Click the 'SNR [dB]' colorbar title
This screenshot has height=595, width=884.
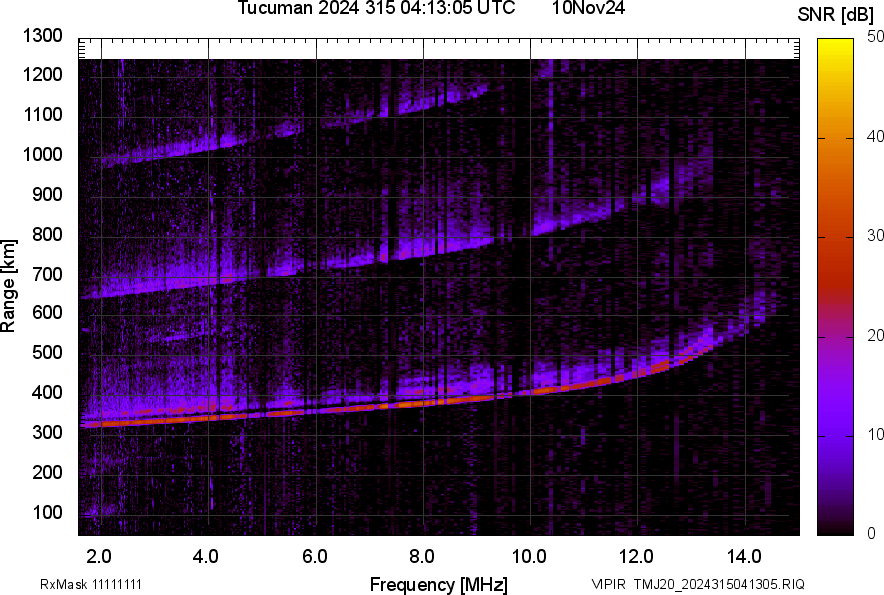pos(836,15)
